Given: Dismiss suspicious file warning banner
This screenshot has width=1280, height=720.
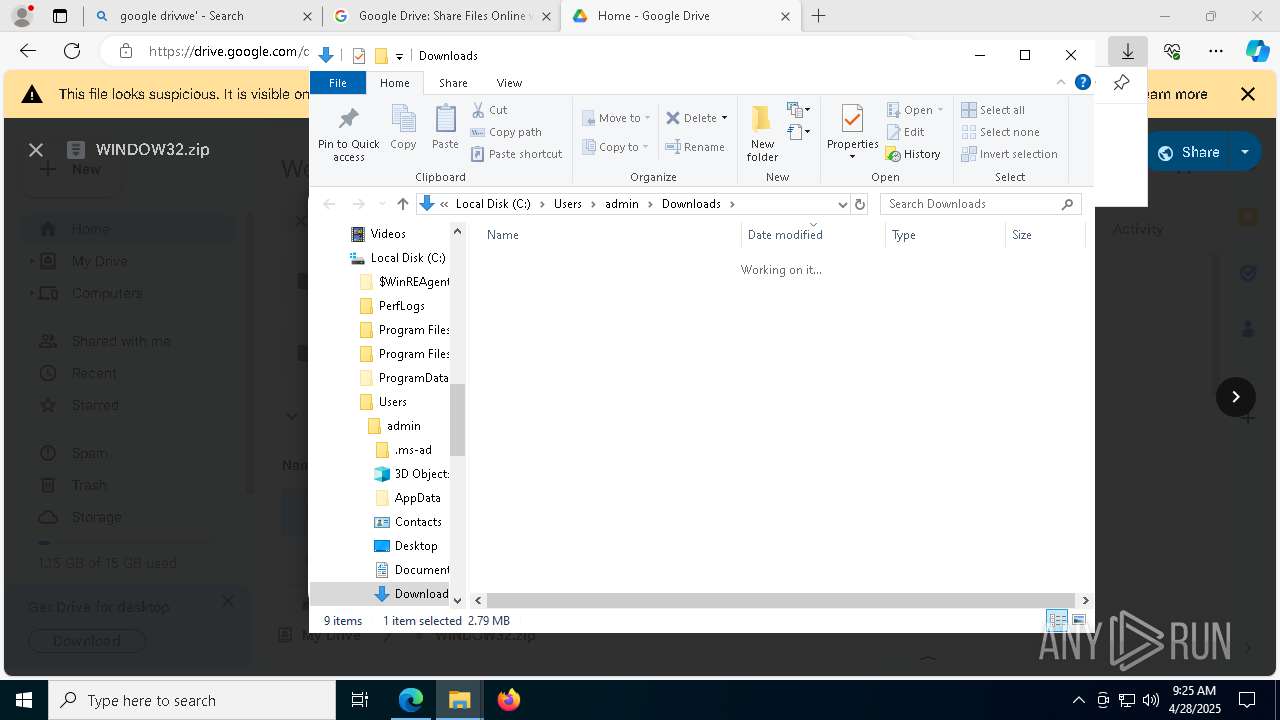Looking at the screenshot, I should [x=1247, y=94].
